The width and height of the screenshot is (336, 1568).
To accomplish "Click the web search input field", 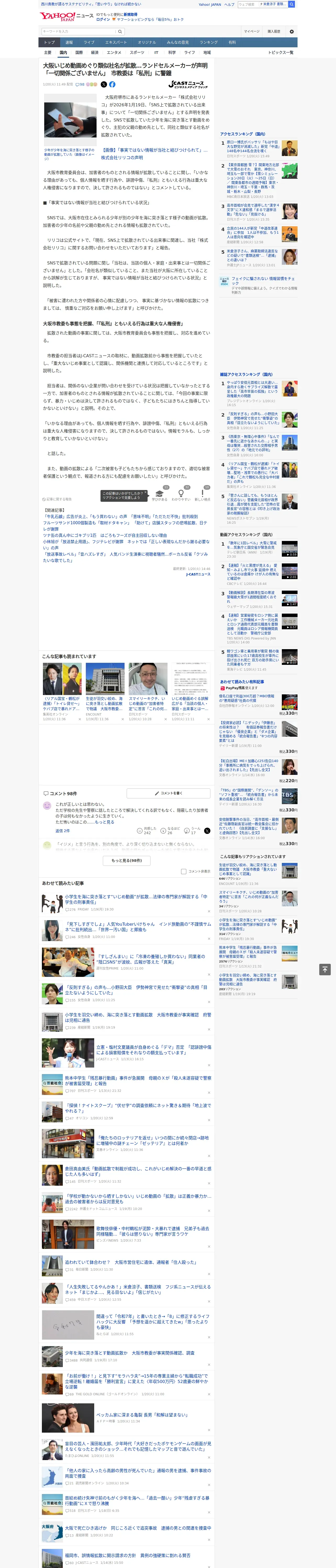I will pyautogui.click(x=249, y=4).
